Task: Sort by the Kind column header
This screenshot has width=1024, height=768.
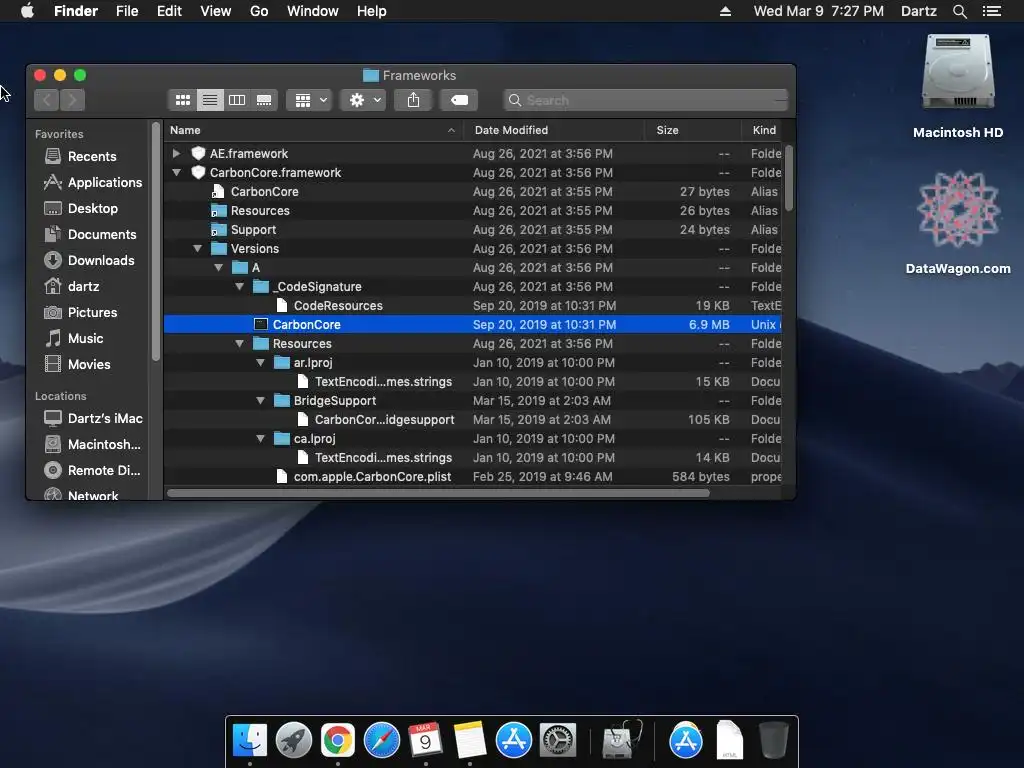Action: click(763, 130)
